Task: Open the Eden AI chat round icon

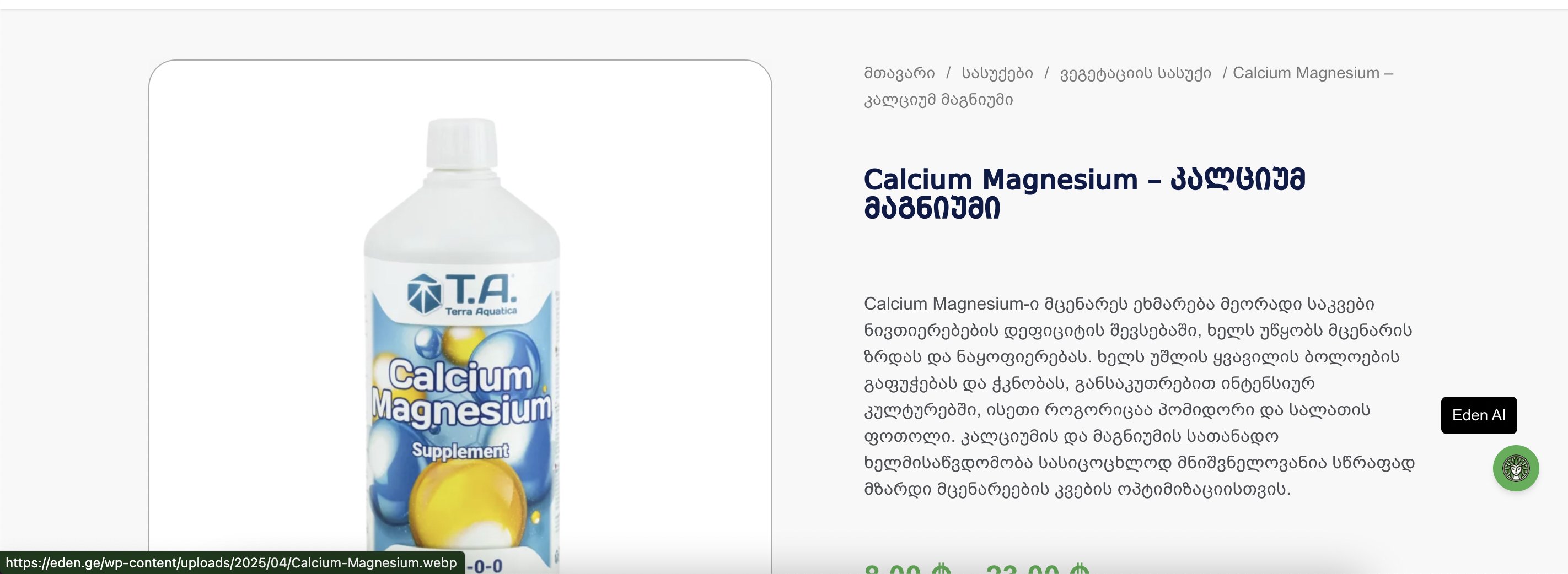Action: (x=1516, y=468)
